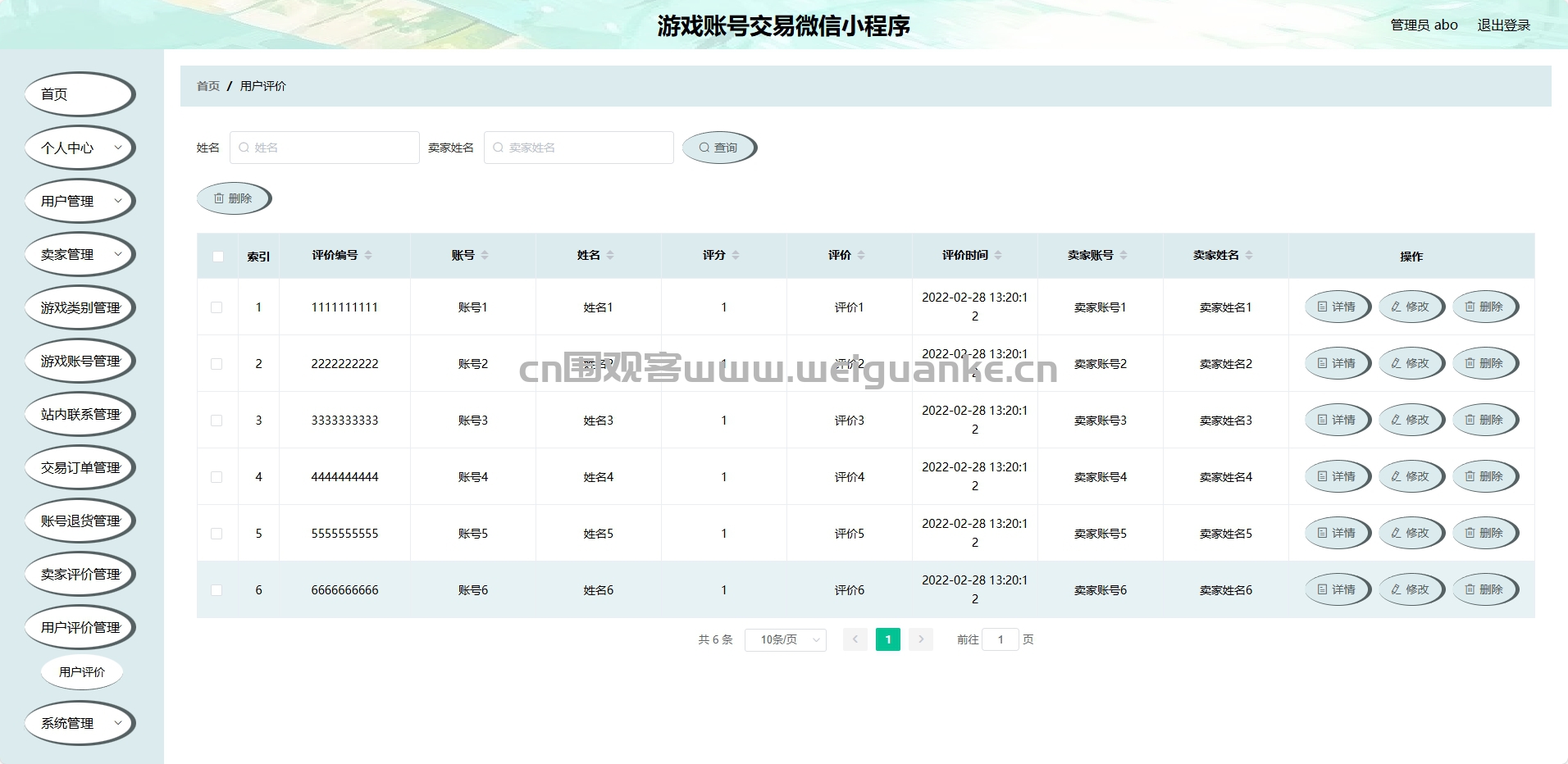Collapse 用户评价管理 in the sidebar

tap(80, 627)
